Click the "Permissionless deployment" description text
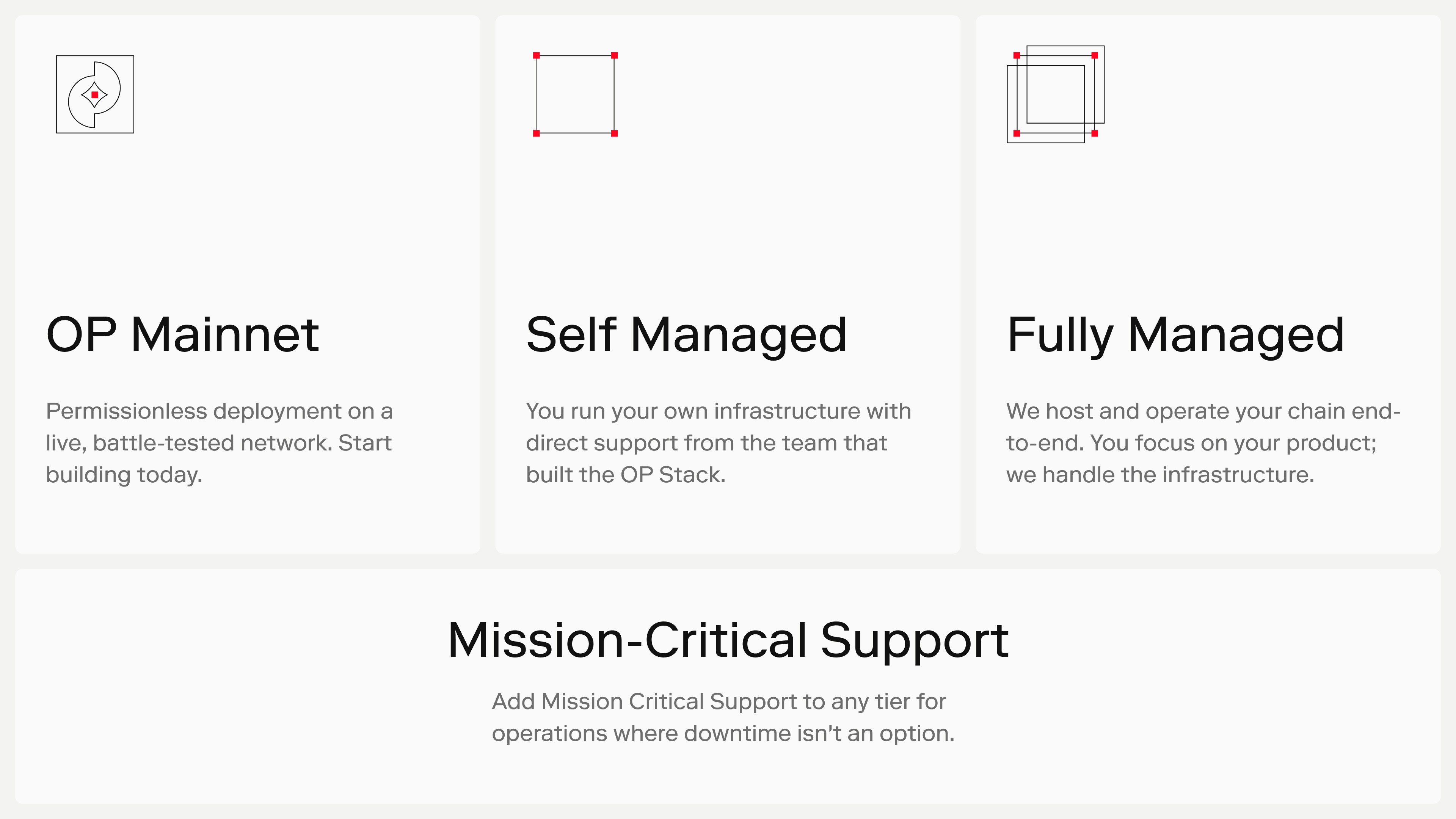This screenshot has height=819, width=1456. click(x=219, y=442)
